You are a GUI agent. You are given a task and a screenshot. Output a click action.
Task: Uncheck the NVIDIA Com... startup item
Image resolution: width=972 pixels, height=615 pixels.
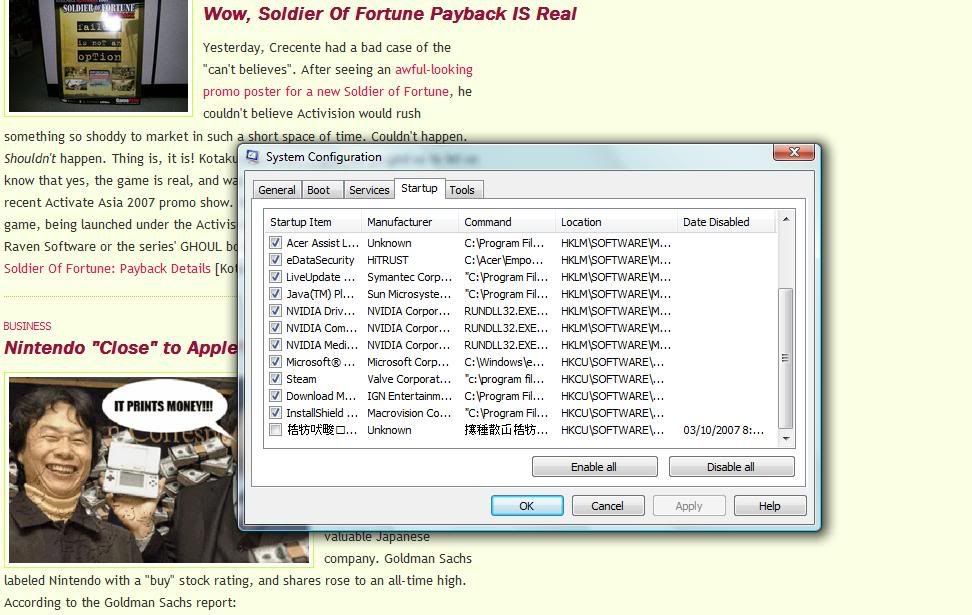(275, 328)
